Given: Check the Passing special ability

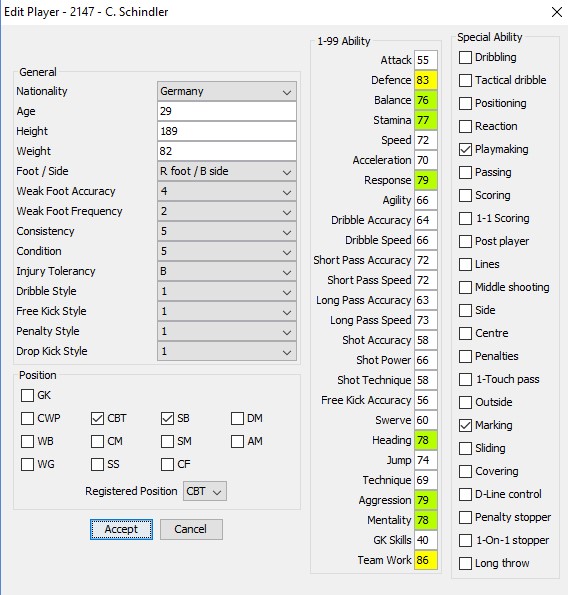Looking at the screenshot, I should [465, 172].
